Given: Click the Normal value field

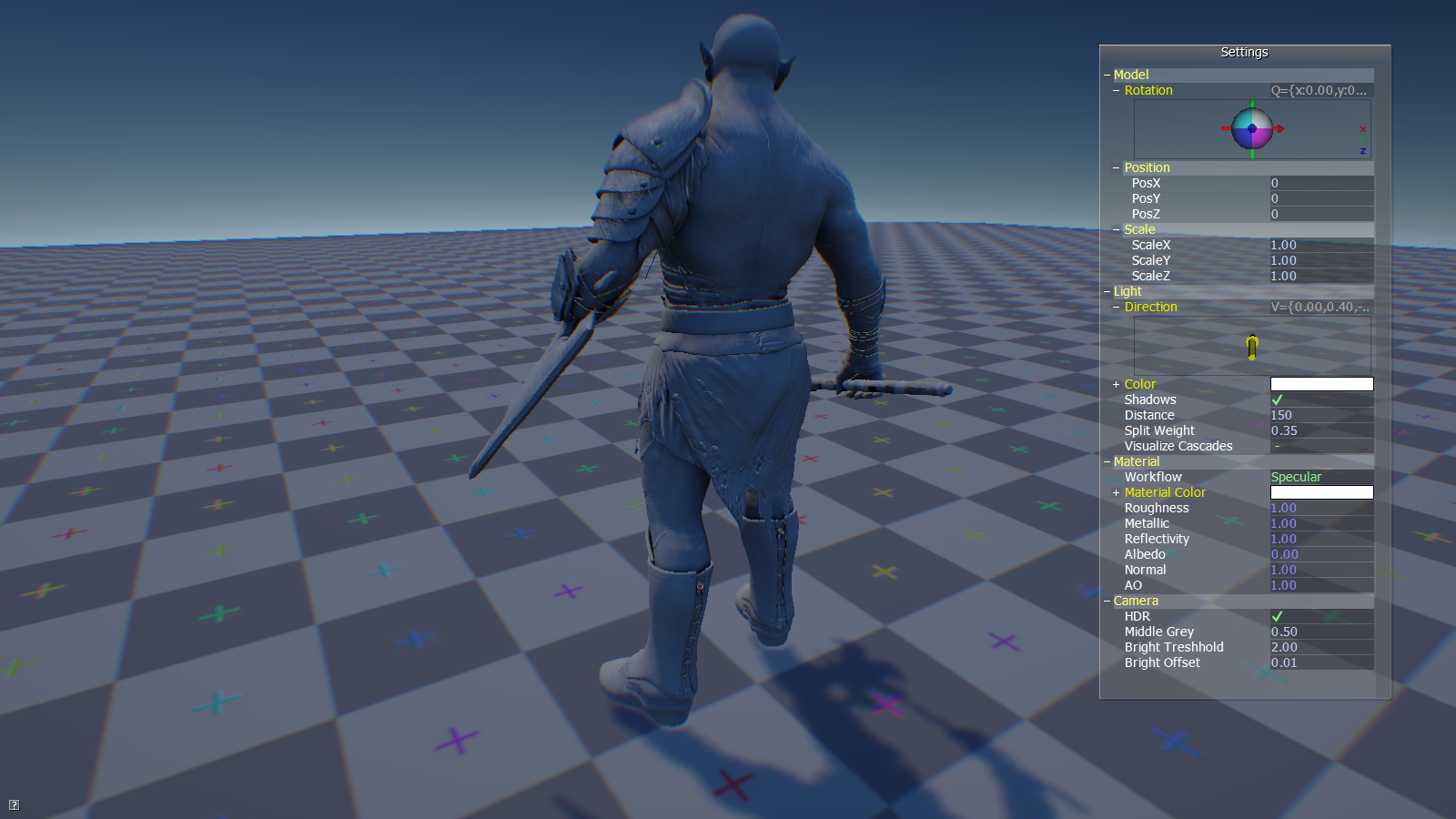Looking at the screenshot, I should click(x=1321, y=570).
